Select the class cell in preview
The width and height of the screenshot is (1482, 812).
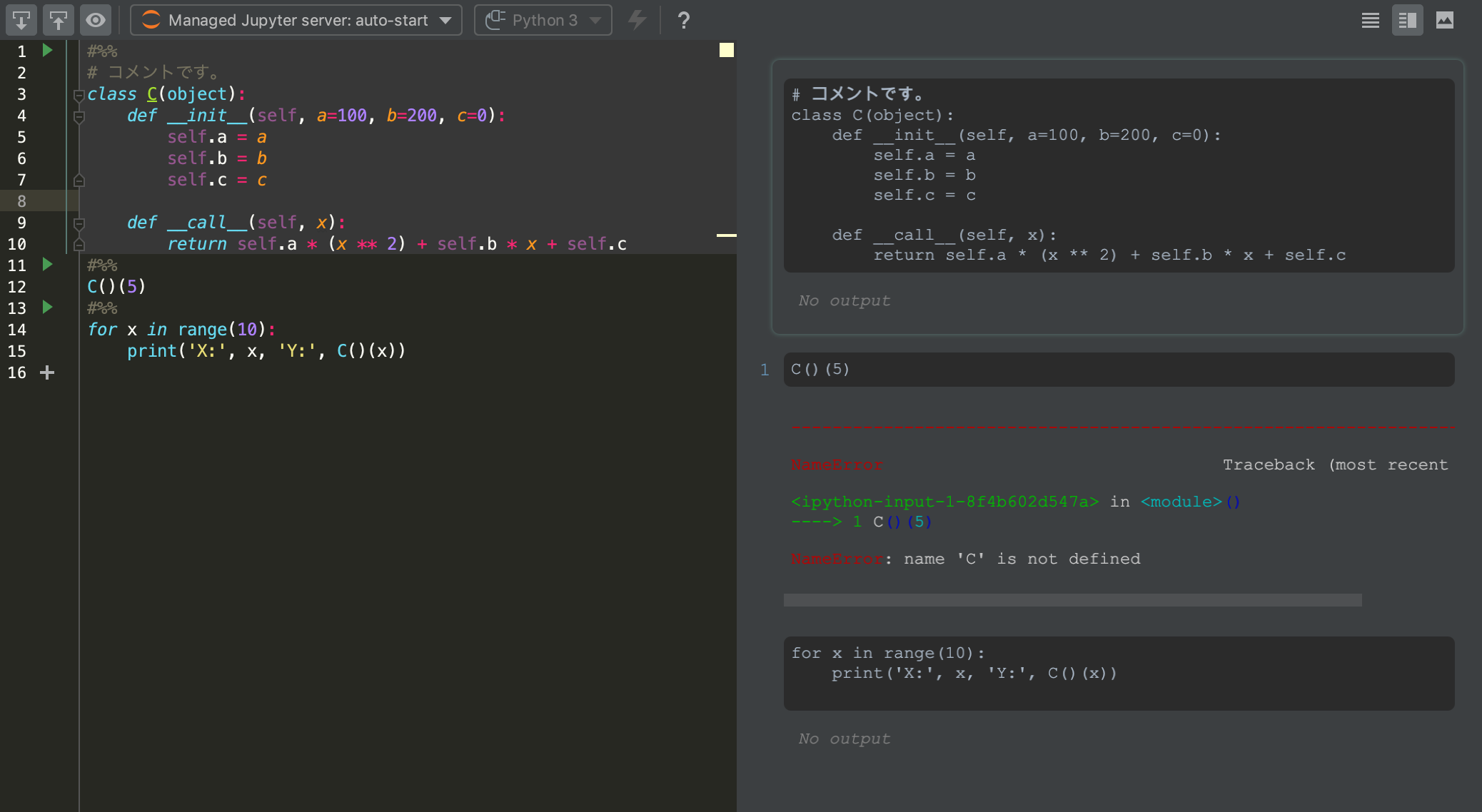click(x=1119, y=175)
